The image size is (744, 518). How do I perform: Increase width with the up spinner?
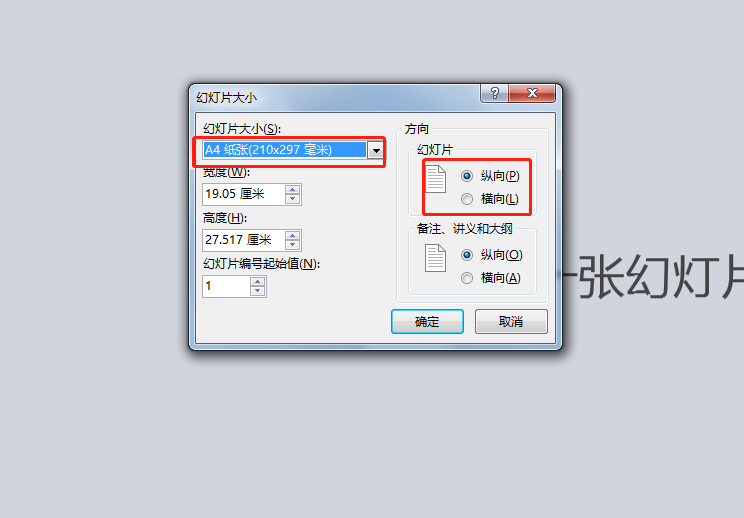point(293,190)
